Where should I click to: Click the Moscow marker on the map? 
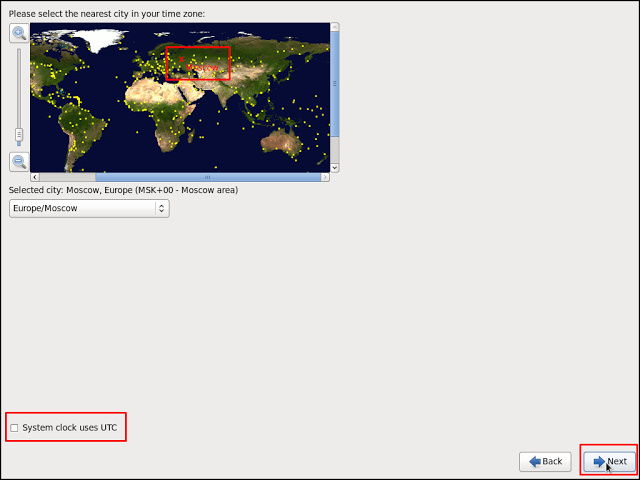[x=181, y=60]
